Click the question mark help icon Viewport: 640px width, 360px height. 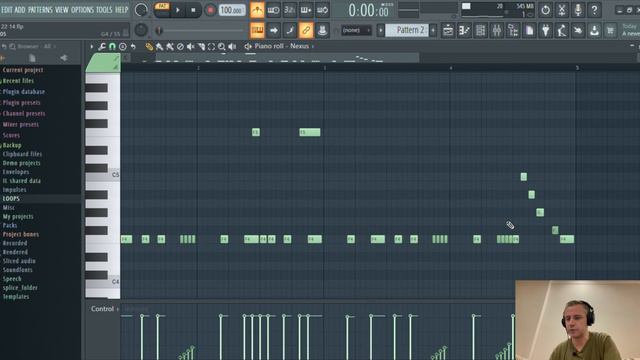click(594, 10)
